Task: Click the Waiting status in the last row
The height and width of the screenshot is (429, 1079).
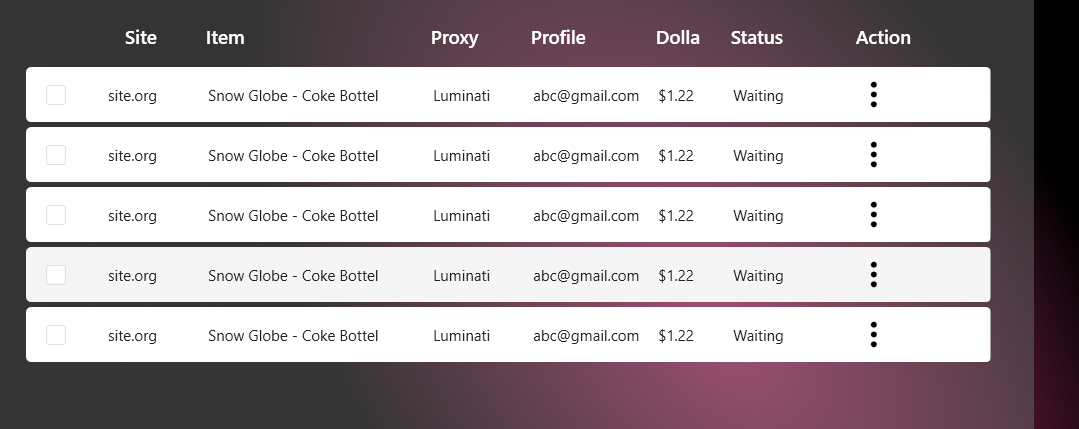Action: tap(758, 336)
